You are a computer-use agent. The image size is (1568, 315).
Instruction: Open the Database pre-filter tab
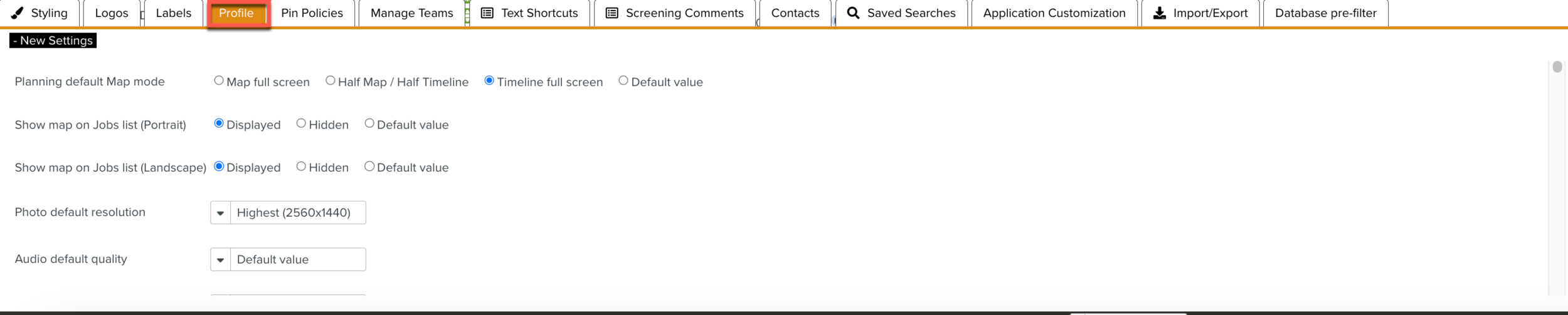coord(1325,13)
